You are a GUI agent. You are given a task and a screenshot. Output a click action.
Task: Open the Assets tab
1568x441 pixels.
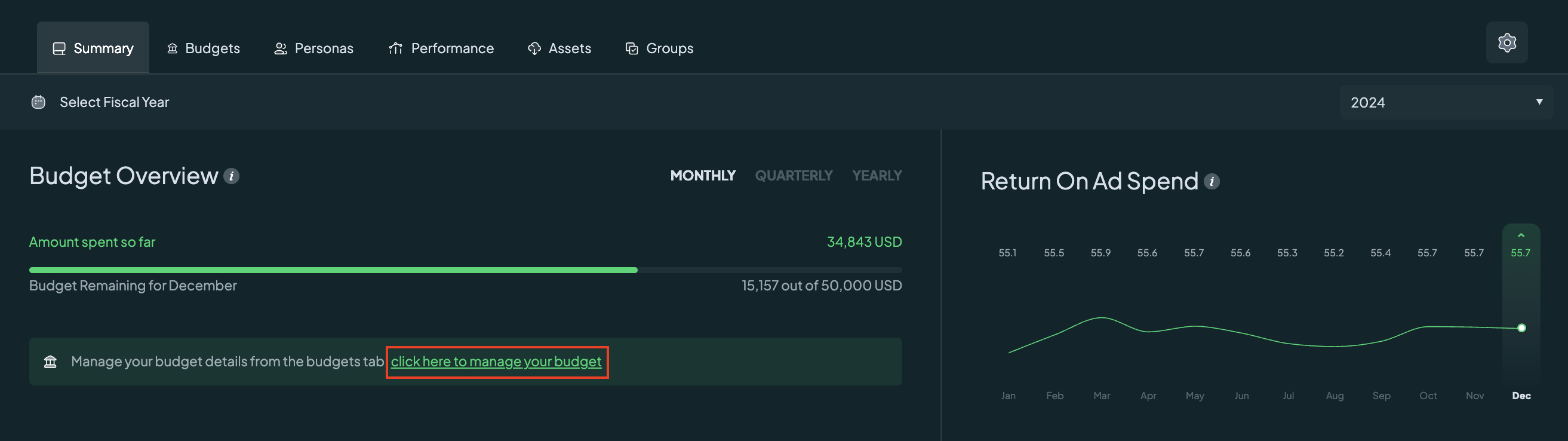pyautogui.click(x=559, y=48)
